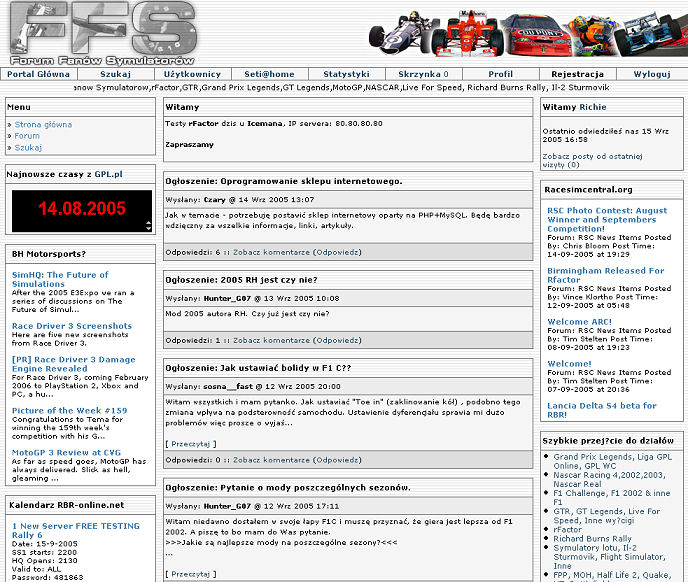Open Race Driver 3 Screenshots article
Viewport: 688px width, 582px height.
pos(72,326)
